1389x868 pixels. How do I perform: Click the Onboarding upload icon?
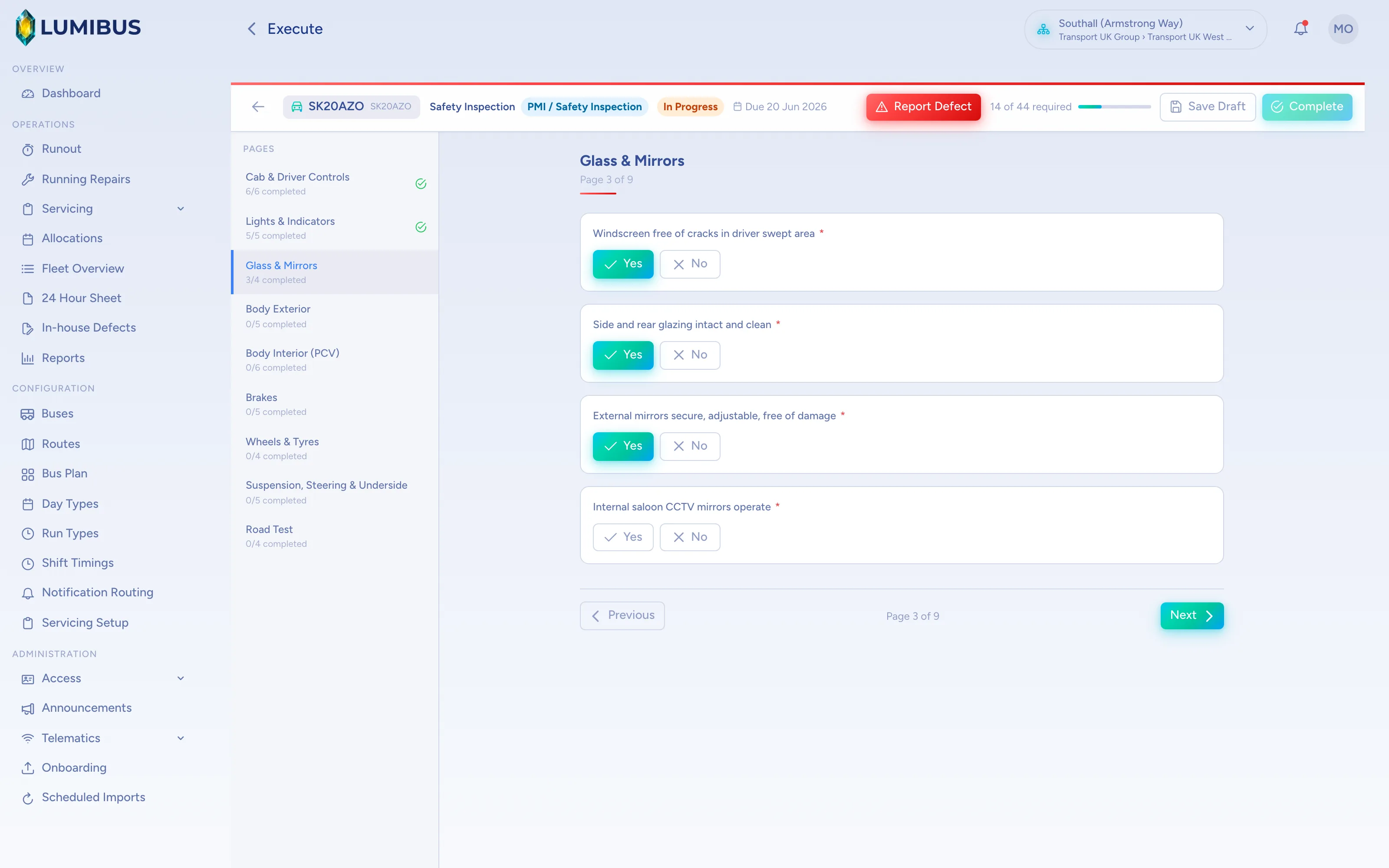point(27,768)
